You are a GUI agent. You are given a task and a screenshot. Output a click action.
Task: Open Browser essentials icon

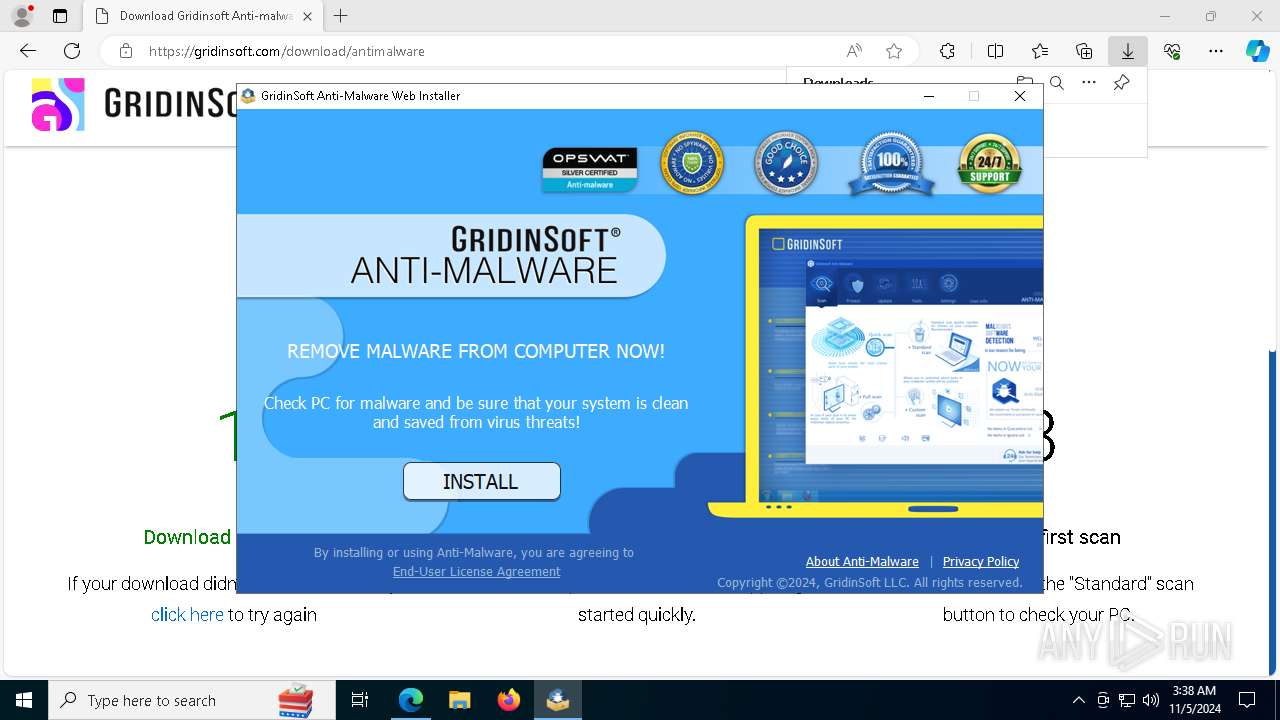[x=1172, y=51]
